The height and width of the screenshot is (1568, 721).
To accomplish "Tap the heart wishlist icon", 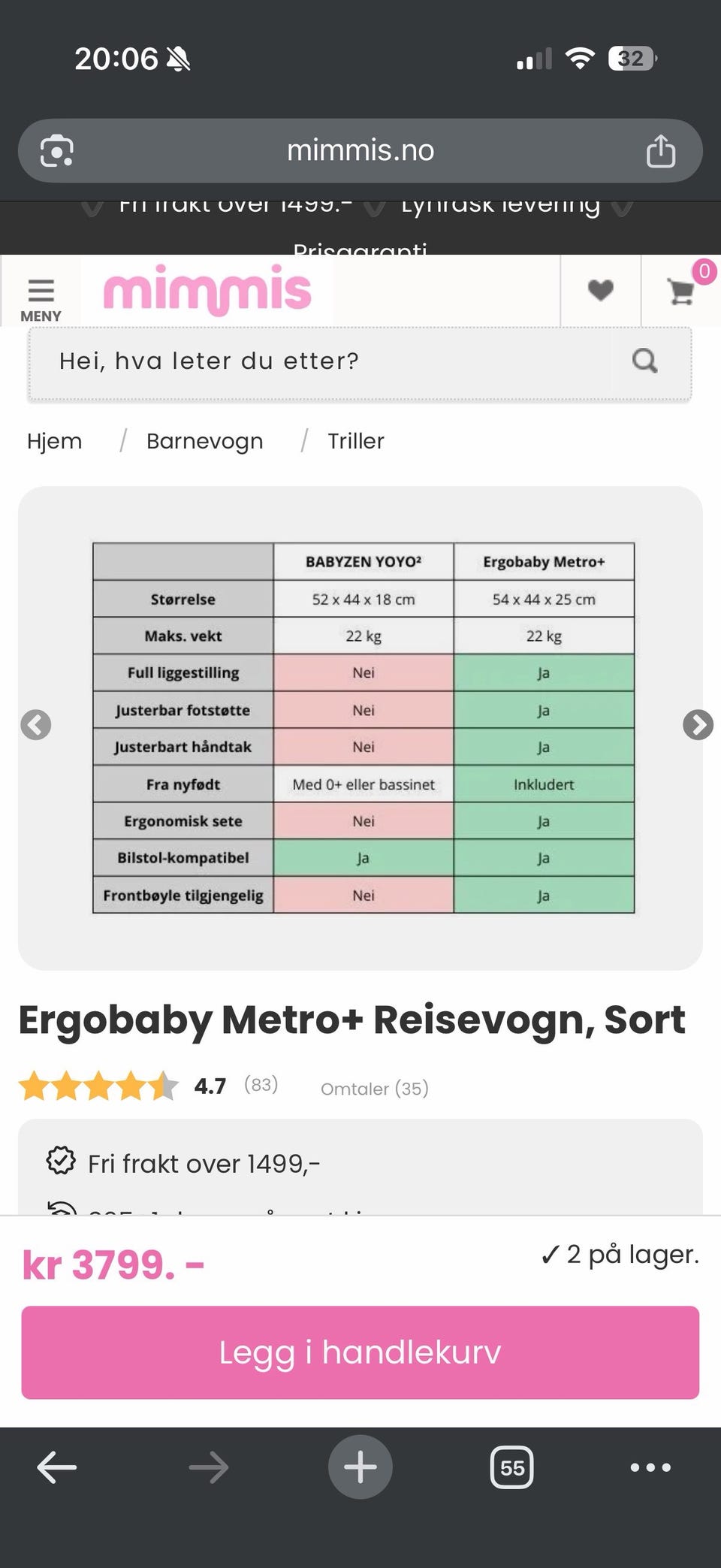I will 600,290.
